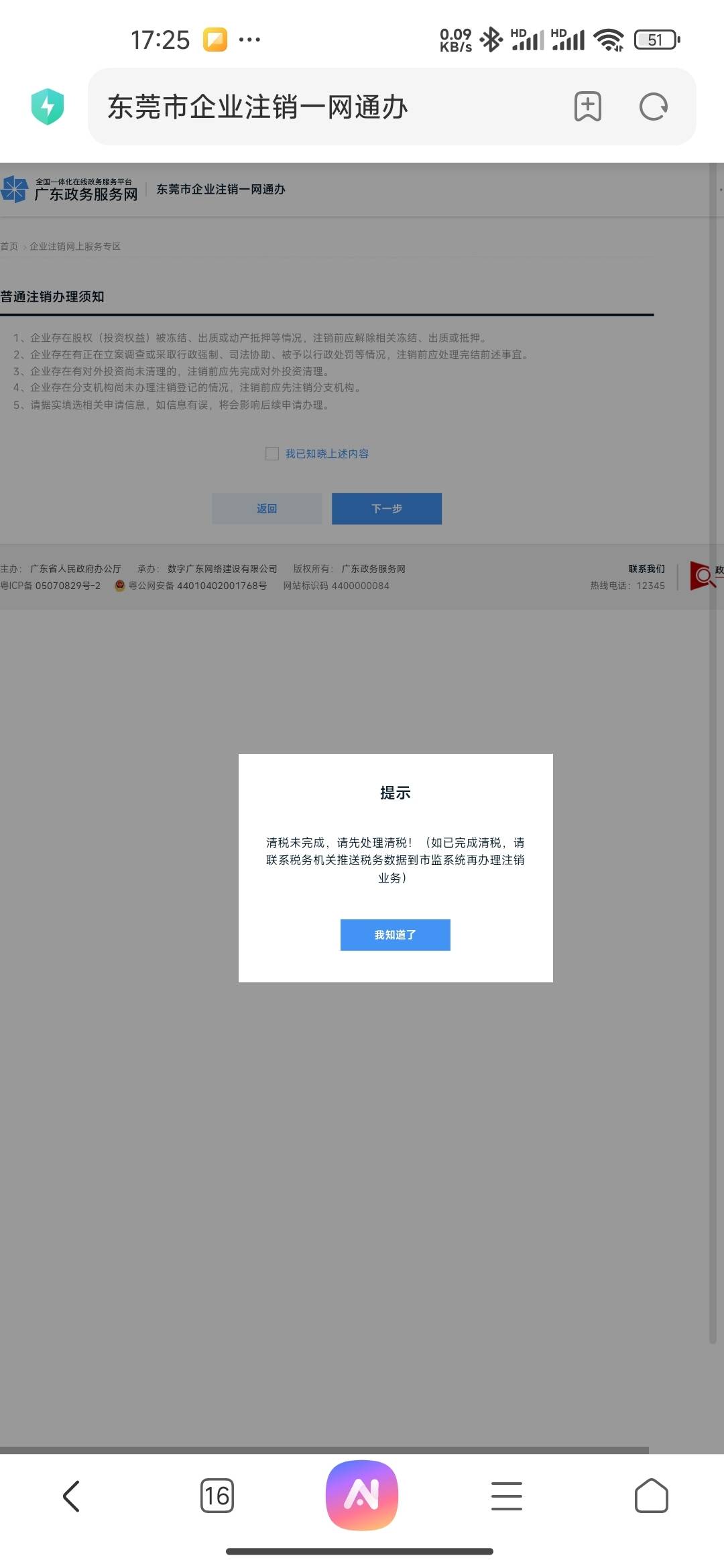724x1568 pixels.
Task: Add page to bookmarks icon
Action: [587, 107]
